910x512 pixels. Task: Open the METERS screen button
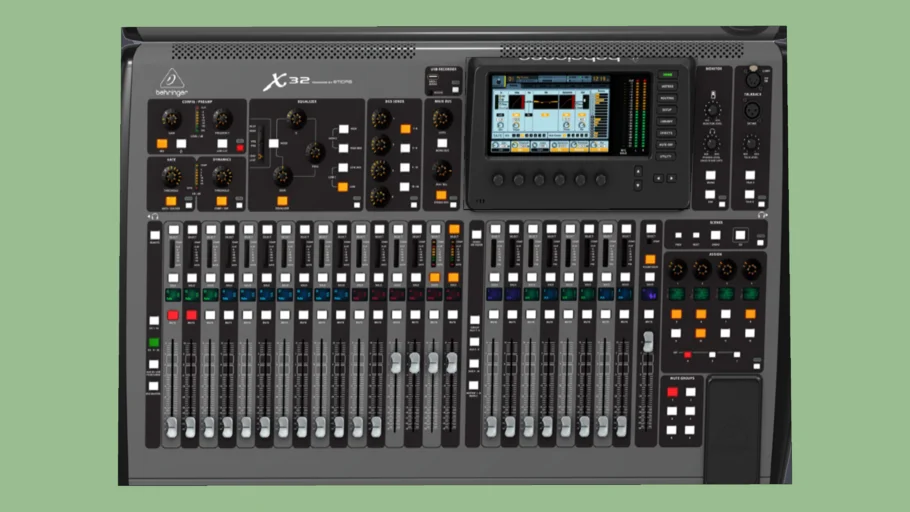click(x=667, y=86)
